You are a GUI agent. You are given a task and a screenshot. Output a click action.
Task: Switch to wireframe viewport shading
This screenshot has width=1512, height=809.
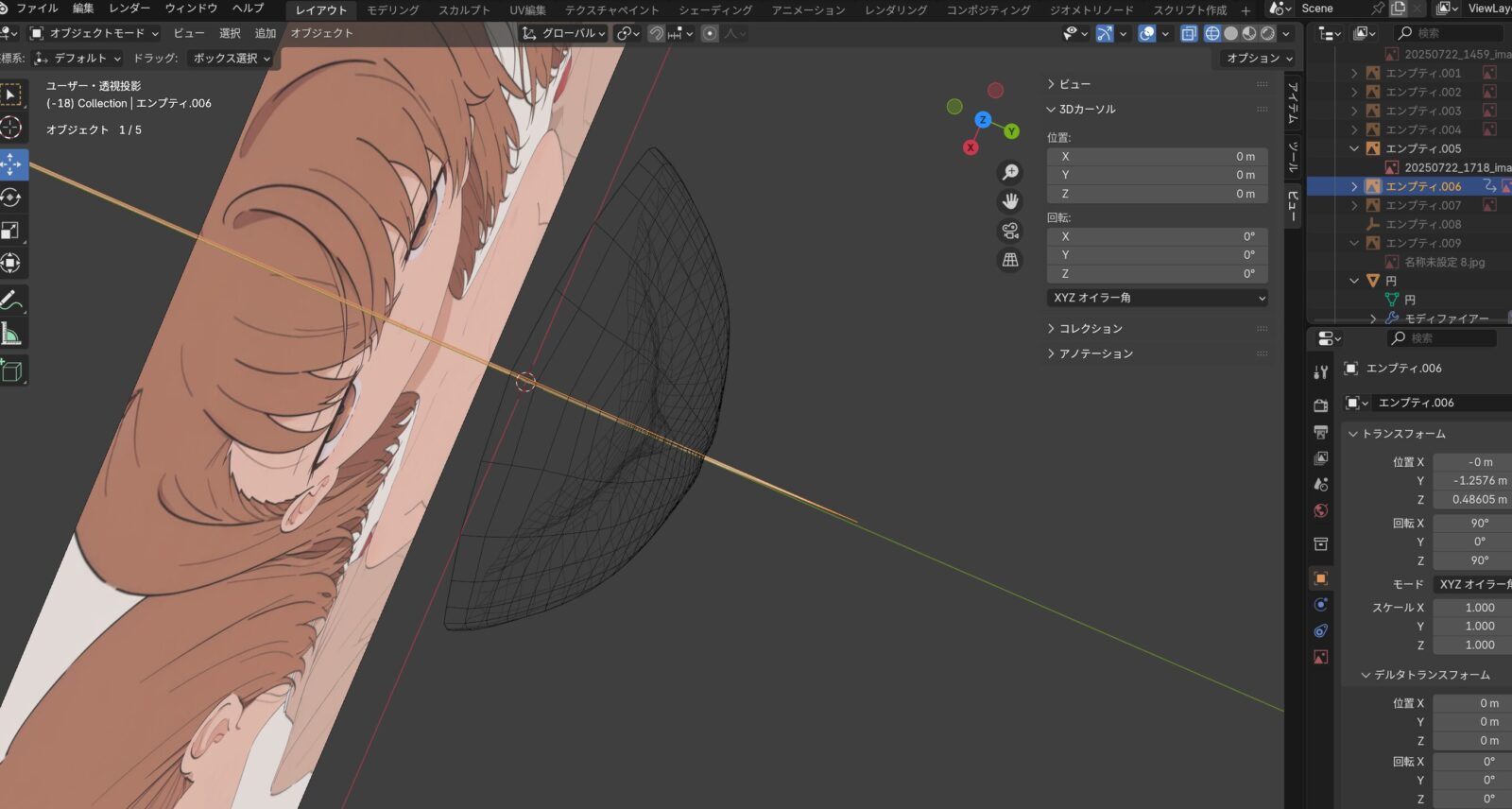pos(1212,33)
